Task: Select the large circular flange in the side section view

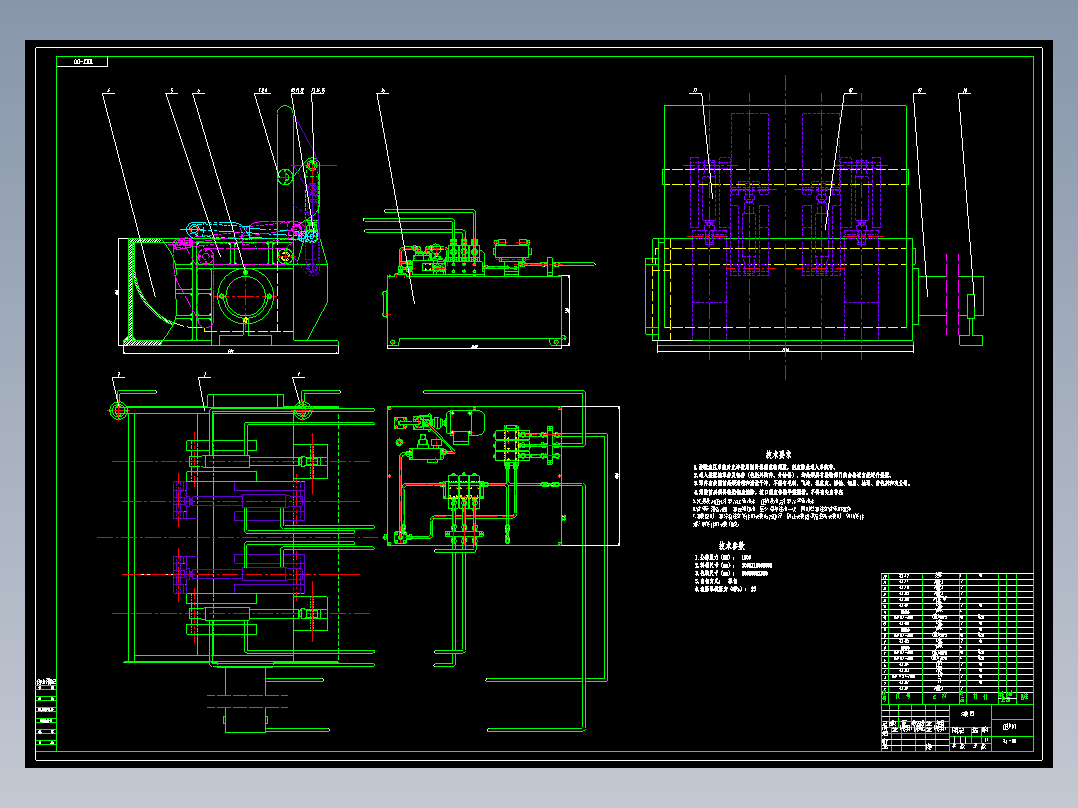Action: click(245, 296)
